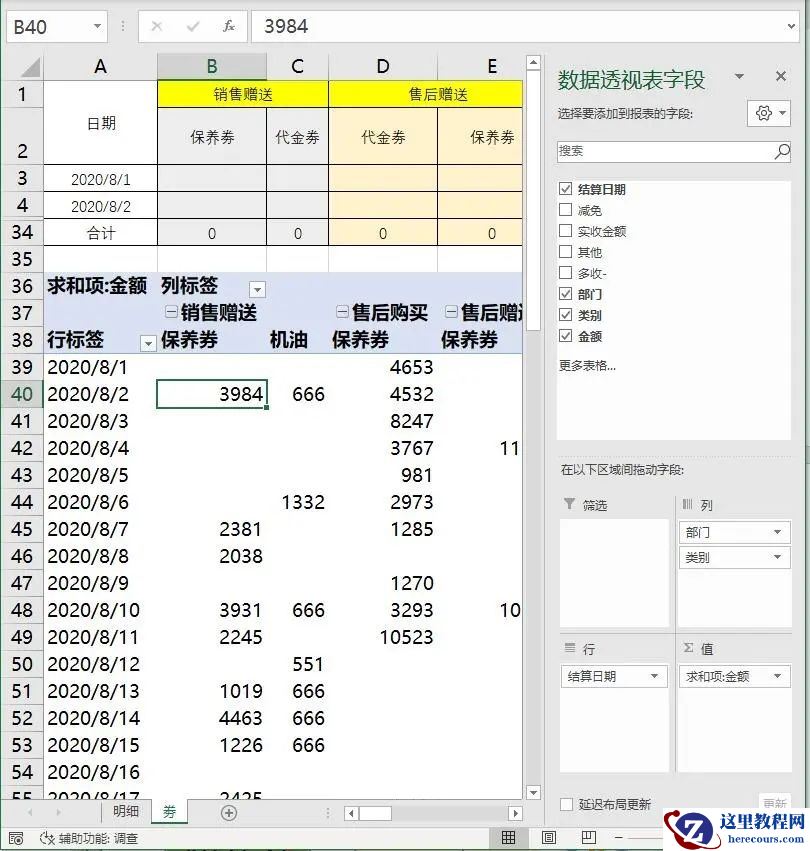Screen dimensions: 810x851
Task: Select cell with value 4463
Action: (x=212, y=718)
